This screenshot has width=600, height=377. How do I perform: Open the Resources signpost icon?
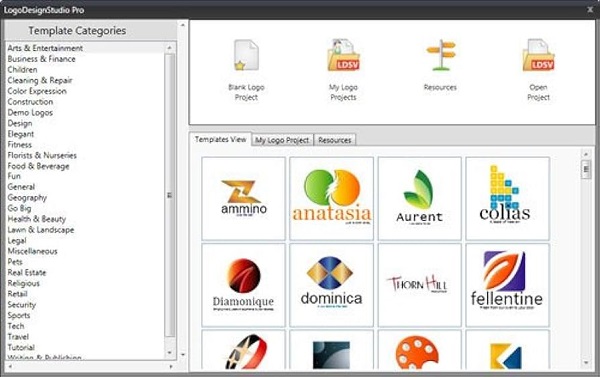point(440,55)
